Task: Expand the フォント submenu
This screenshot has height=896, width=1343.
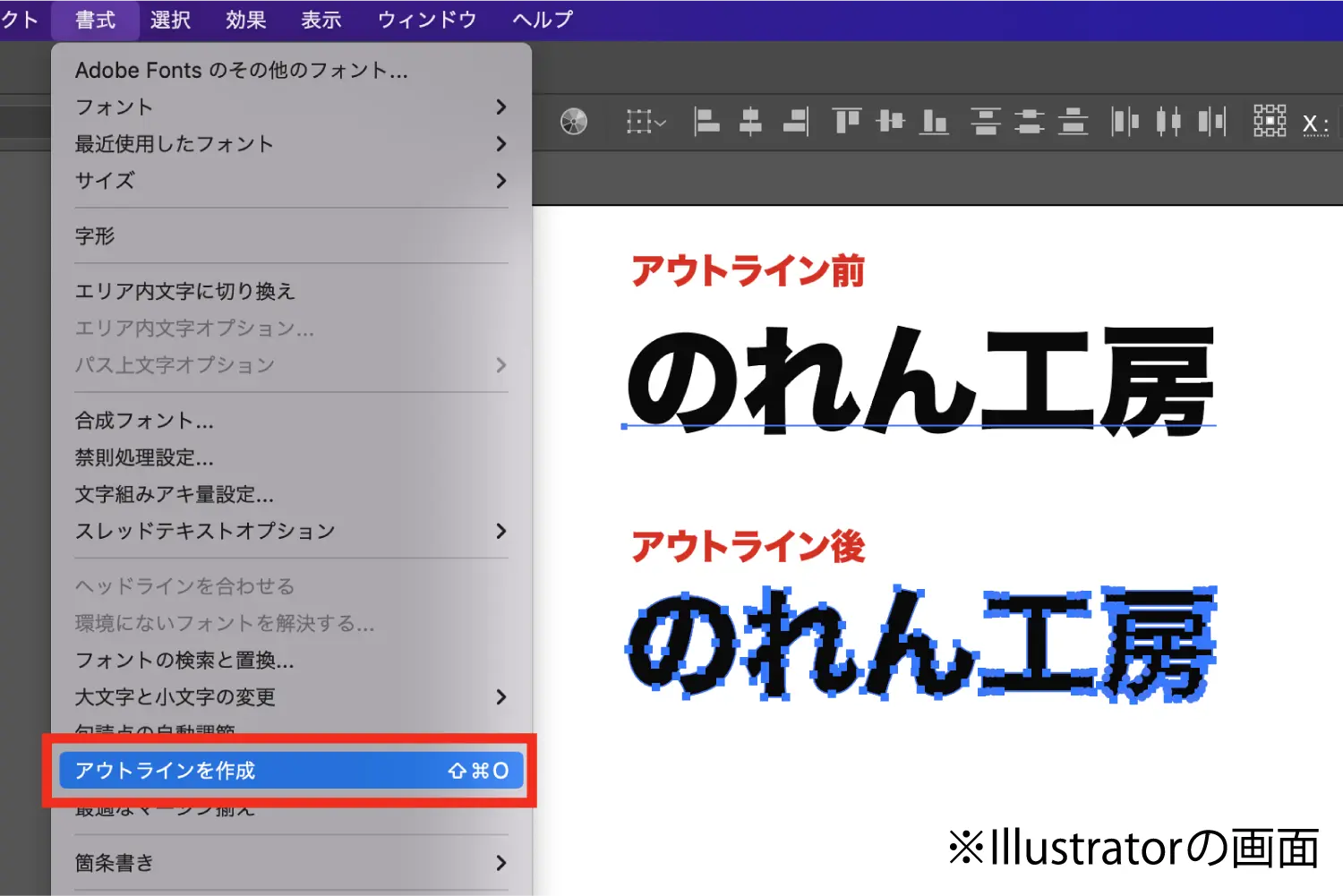Action: (x=115, y=107)
